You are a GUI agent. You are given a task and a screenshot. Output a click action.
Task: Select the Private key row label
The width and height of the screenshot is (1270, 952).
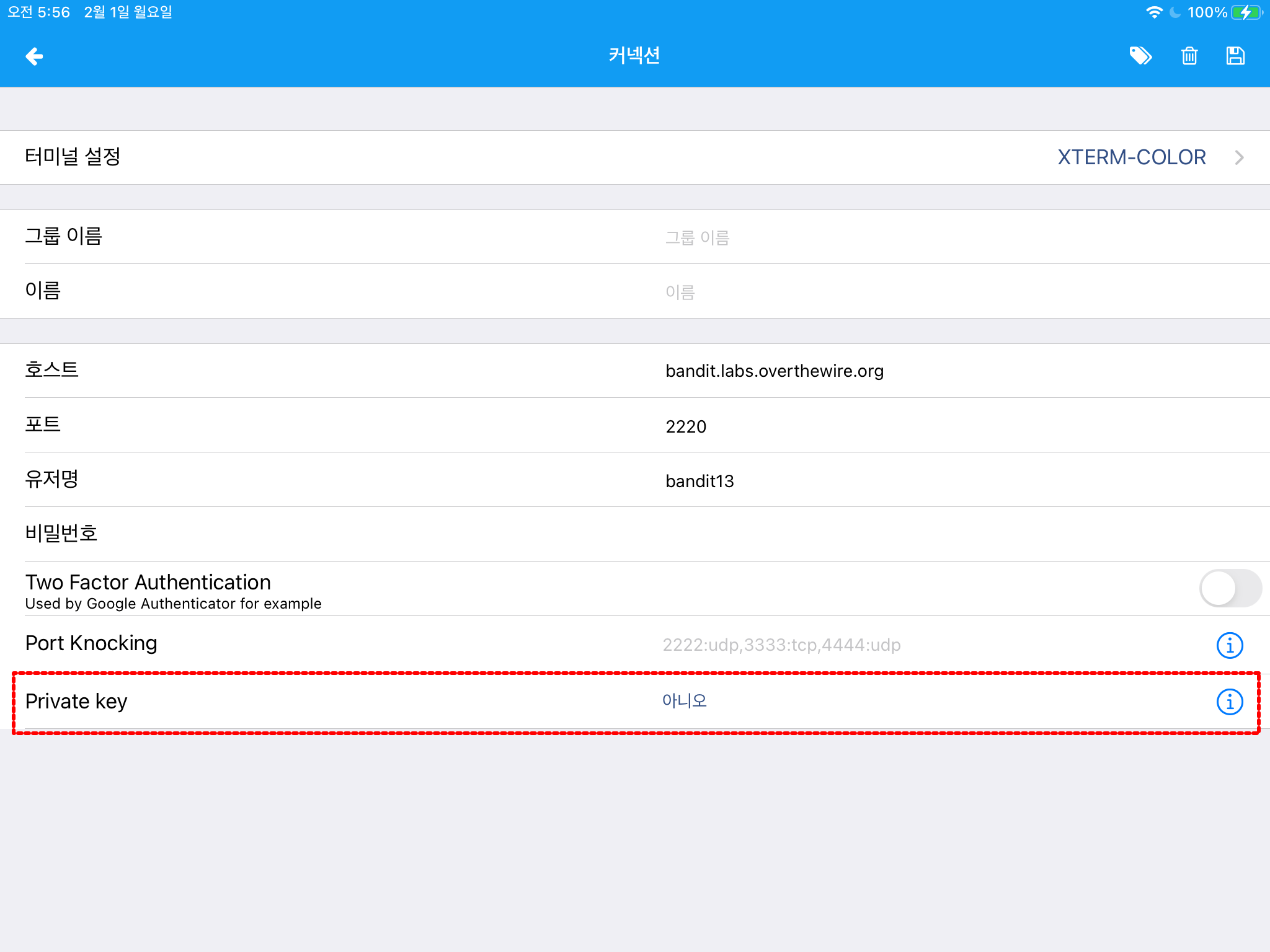(x=76, y=702)
